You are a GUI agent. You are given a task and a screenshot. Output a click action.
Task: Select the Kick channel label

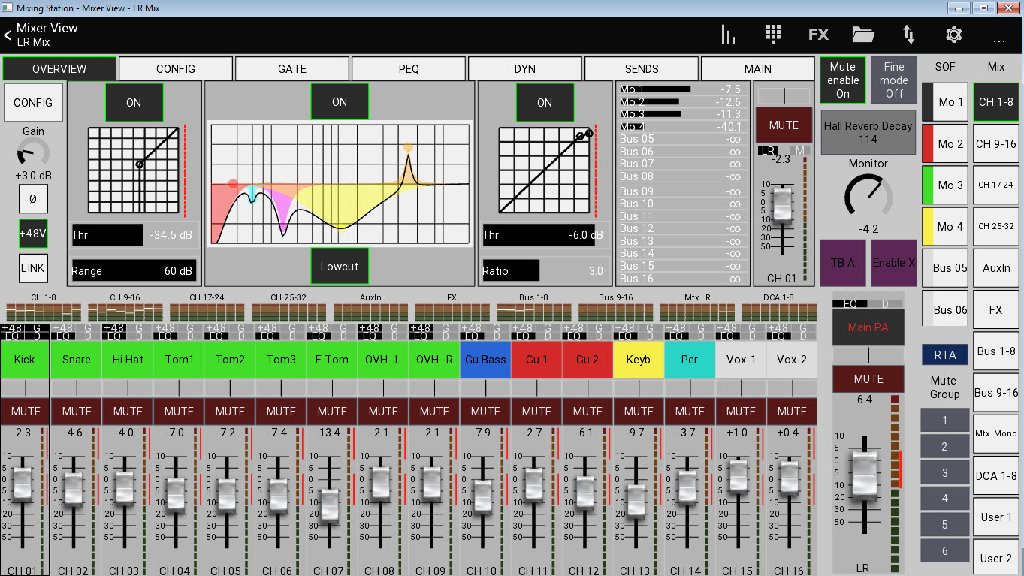pyautogui.click(x=25, y=359)
